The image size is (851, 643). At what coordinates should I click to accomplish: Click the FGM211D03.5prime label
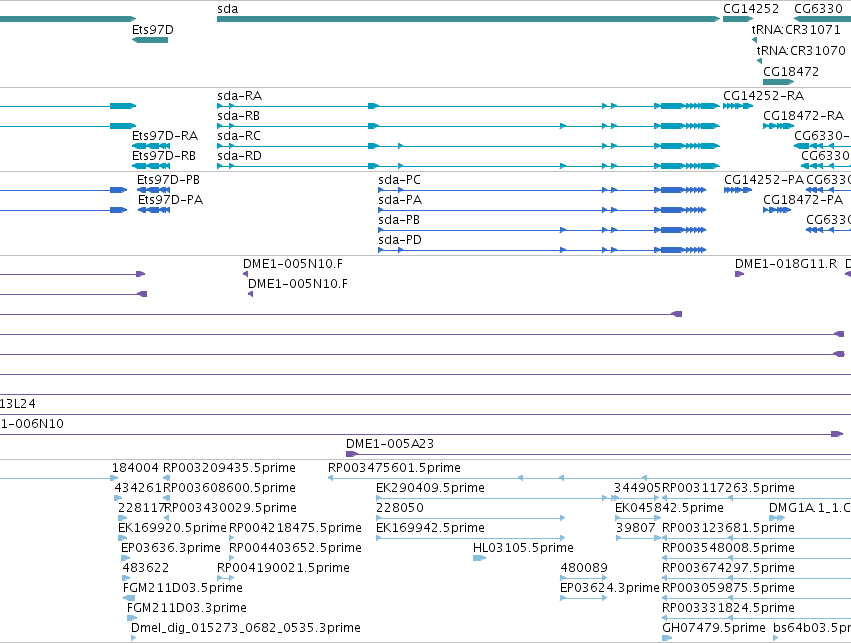[x=183, y=588]
